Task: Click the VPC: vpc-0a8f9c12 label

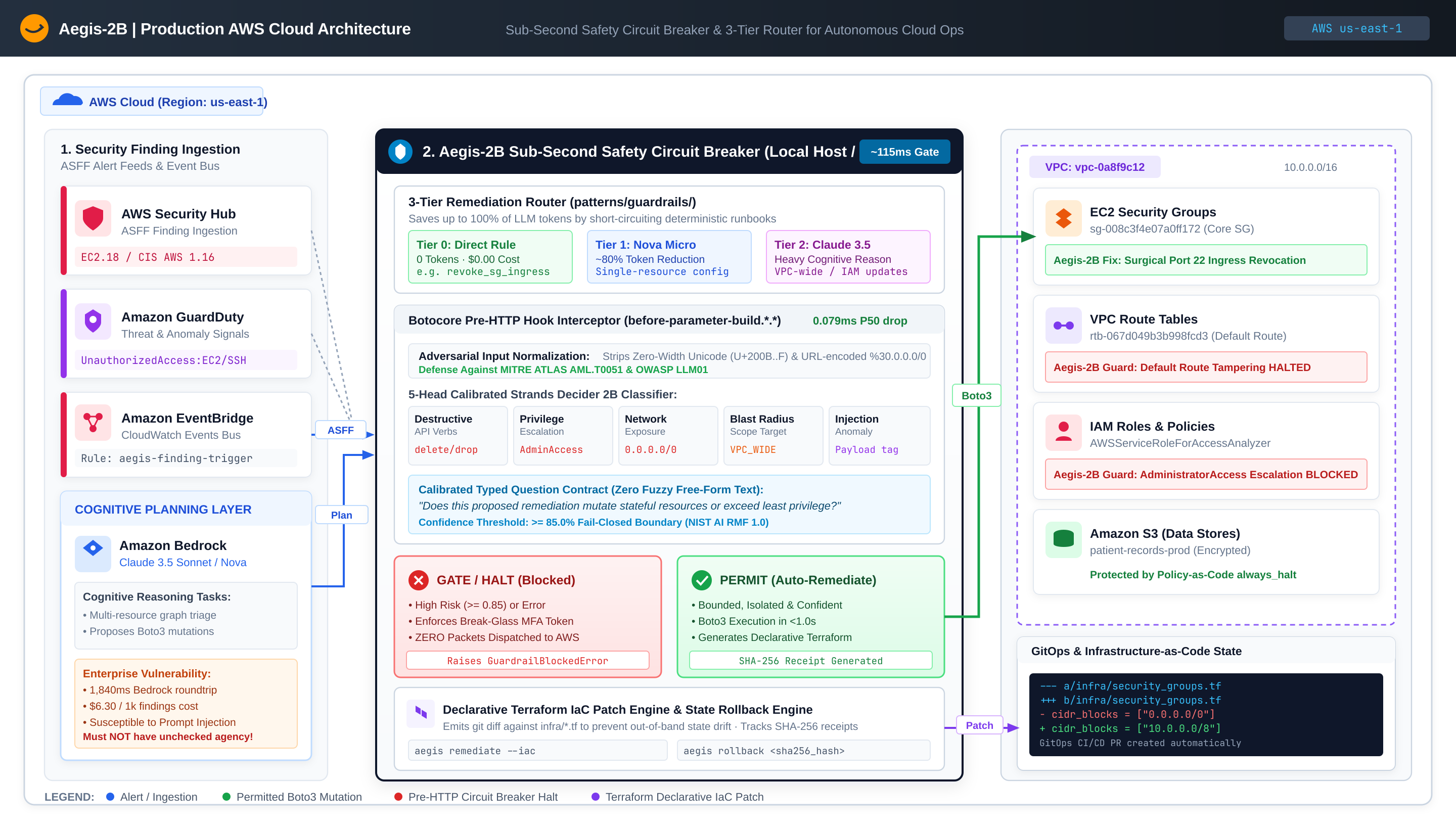Action: point(1095,167)
